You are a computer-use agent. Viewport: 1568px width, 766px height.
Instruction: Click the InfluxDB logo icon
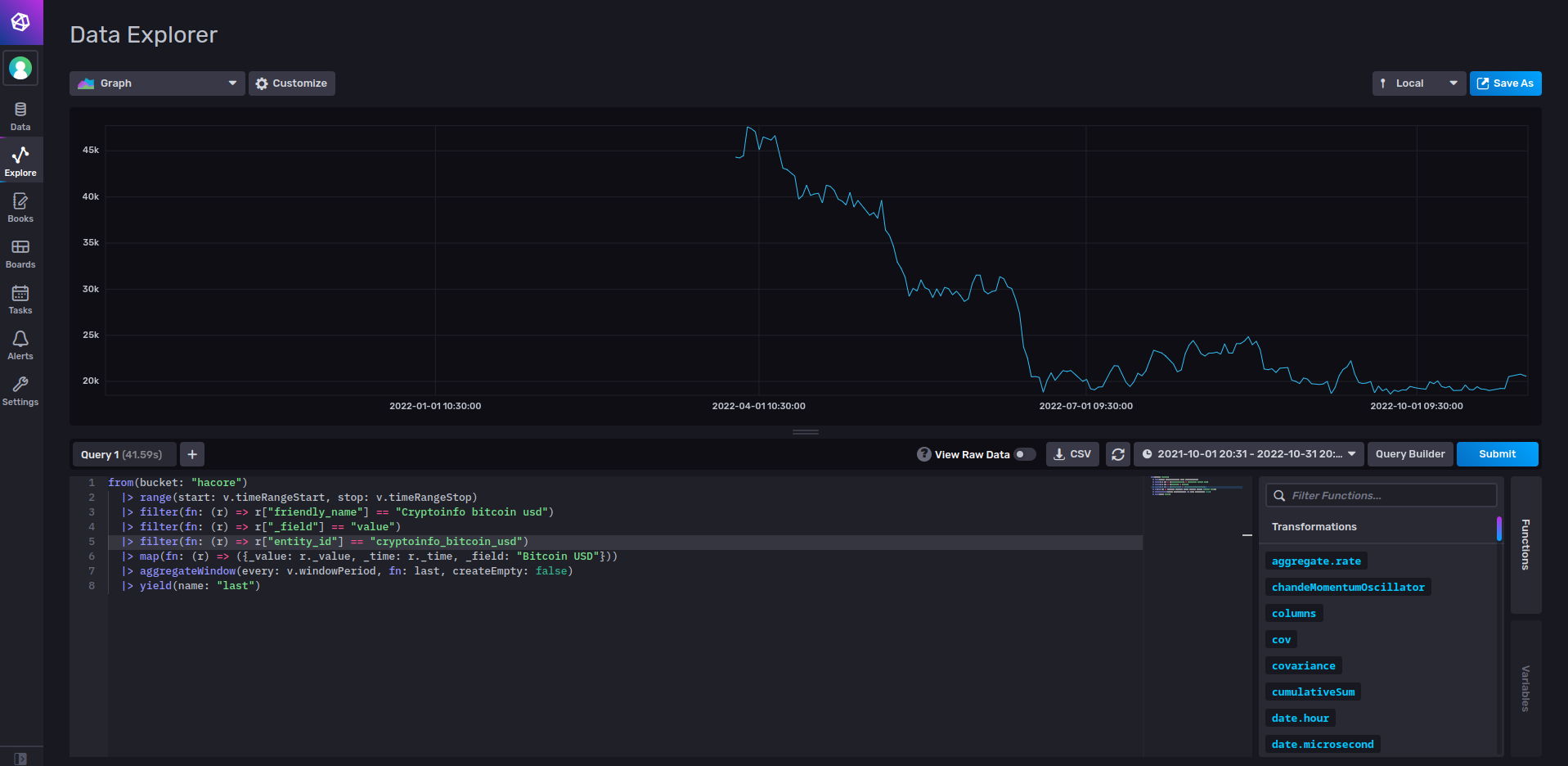click(21, 22)
